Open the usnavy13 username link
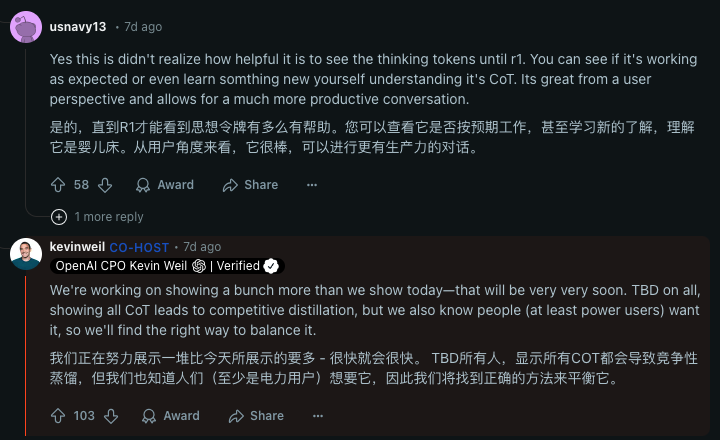 (78, 27)
